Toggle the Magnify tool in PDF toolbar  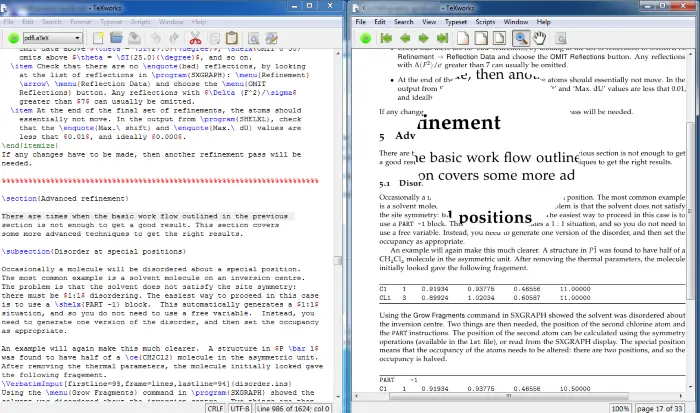click(x=520, y=38)
